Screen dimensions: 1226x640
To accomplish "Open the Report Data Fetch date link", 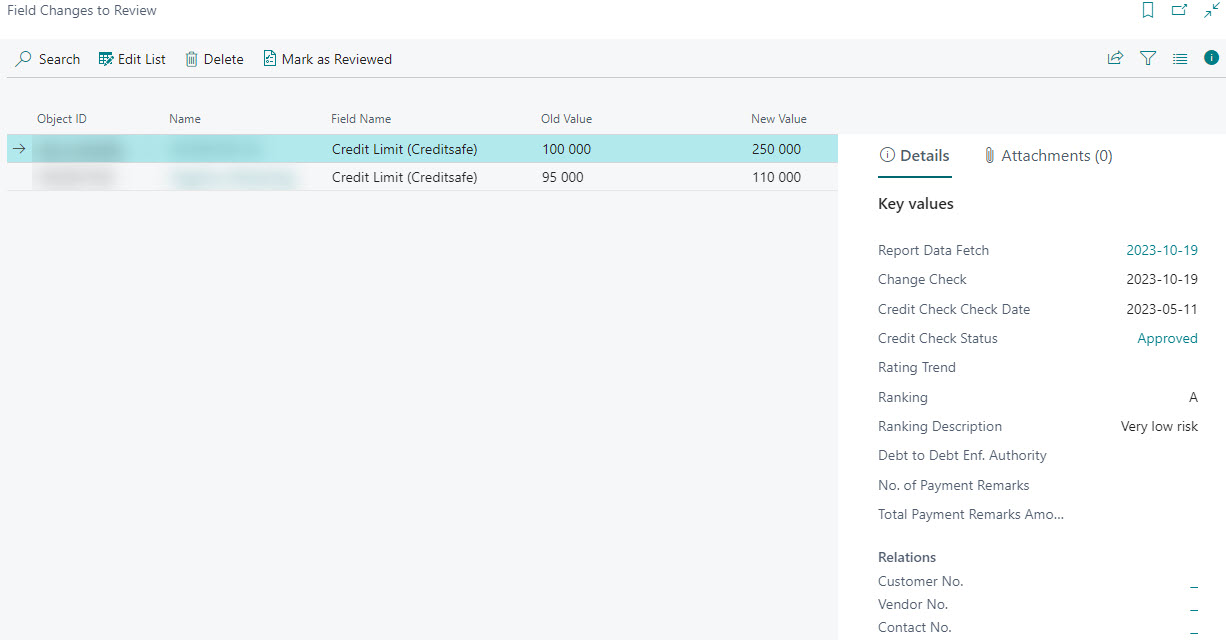I will pyautogui.click(x=1162, y=251).
